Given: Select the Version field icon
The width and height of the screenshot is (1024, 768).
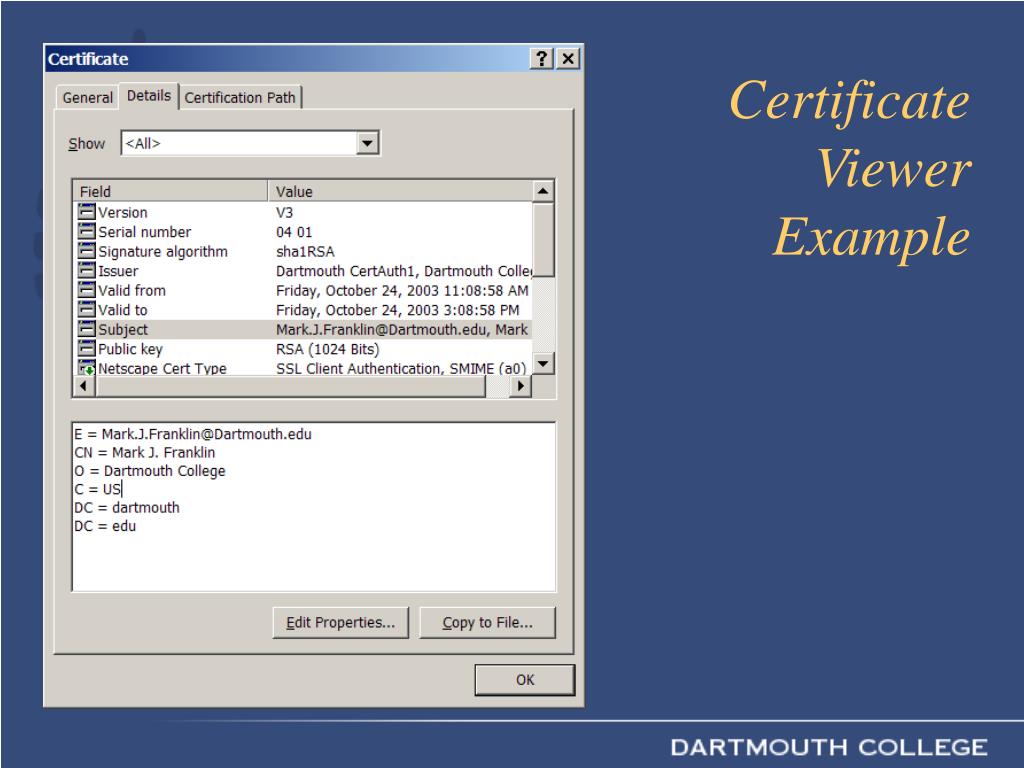Looking at the screenshot, I should point(86,212).
